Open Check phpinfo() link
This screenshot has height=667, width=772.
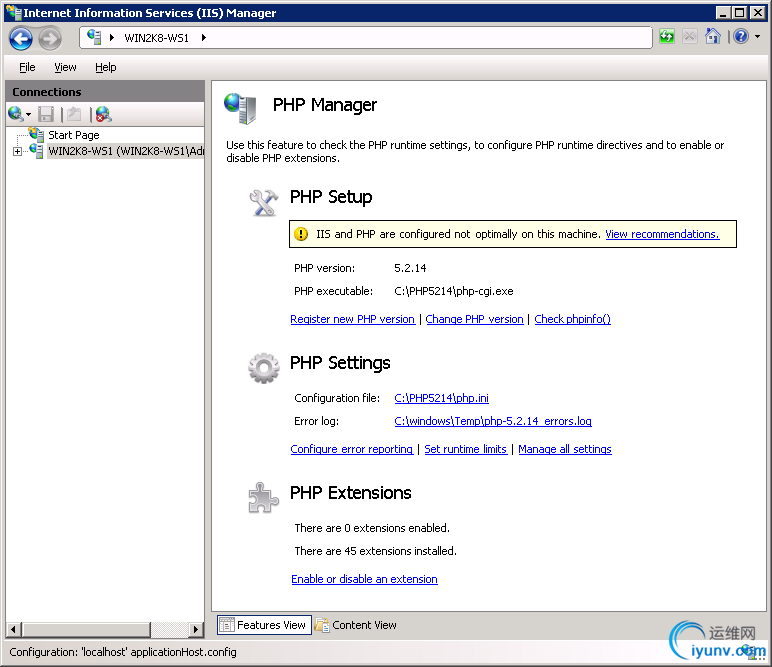coord(573,319)
